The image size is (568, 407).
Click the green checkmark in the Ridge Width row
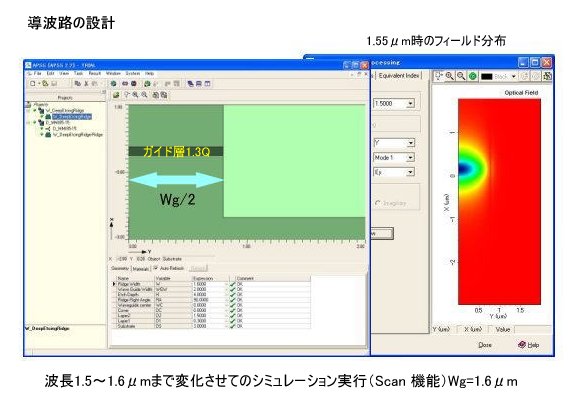232,284
